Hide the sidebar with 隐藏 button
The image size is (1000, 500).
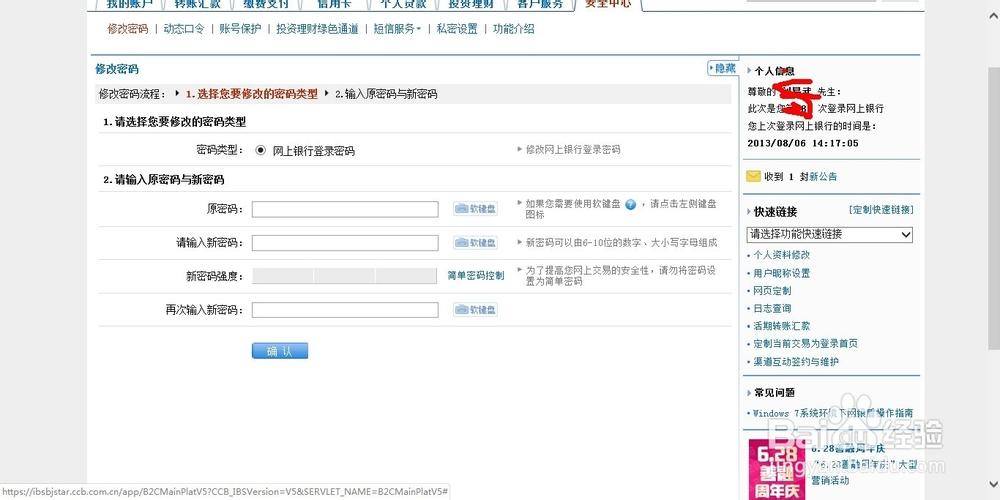point(723,68)
